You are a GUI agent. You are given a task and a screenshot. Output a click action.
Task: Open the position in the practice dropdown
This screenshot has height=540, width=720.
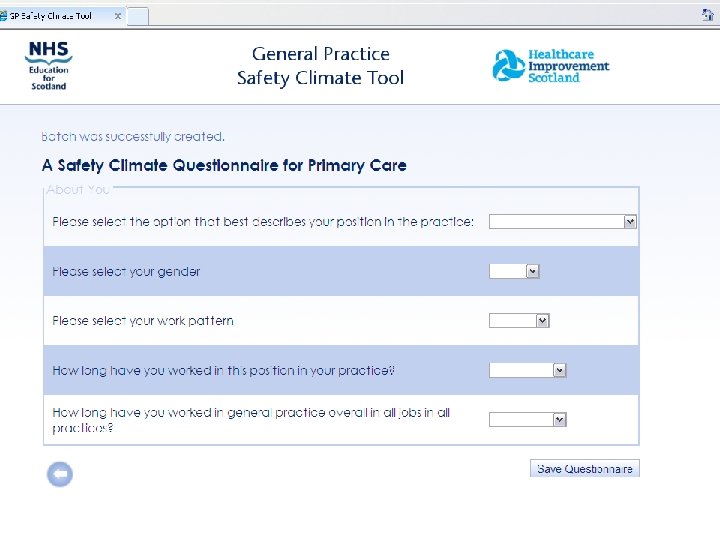pyautogui.click(x=562, y=222)
